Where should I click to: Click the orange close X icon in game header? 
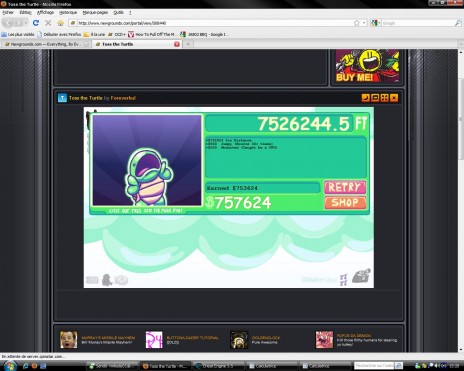(x=394, y=98)
